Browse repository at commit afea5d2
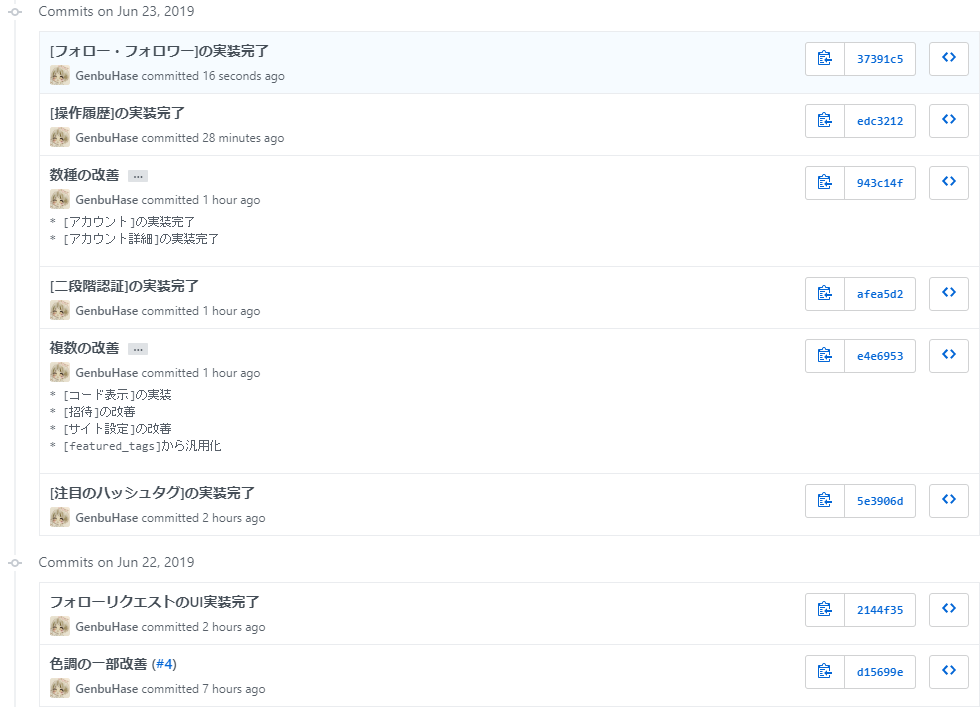The height and width of the screenshot is (707, 980). pos(949,294)
